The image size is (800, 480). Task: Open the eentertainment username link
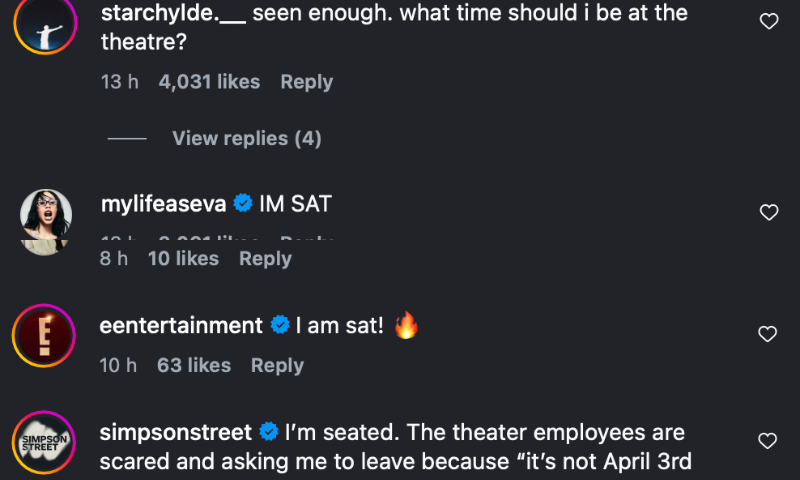click(181, 325)
